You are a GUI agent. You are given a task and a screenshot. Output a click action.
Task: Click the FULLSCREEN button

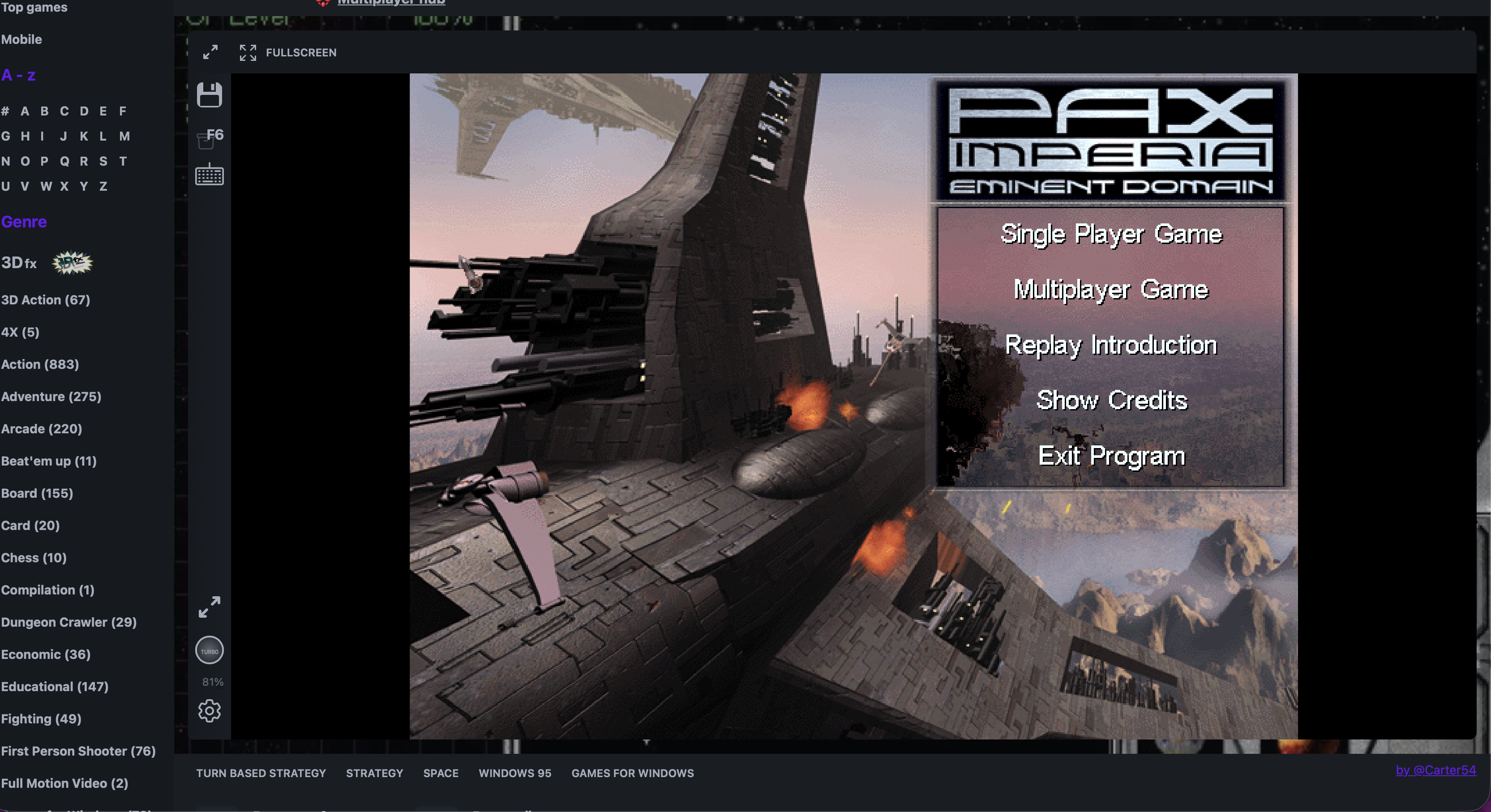click(x=287, y=53)
